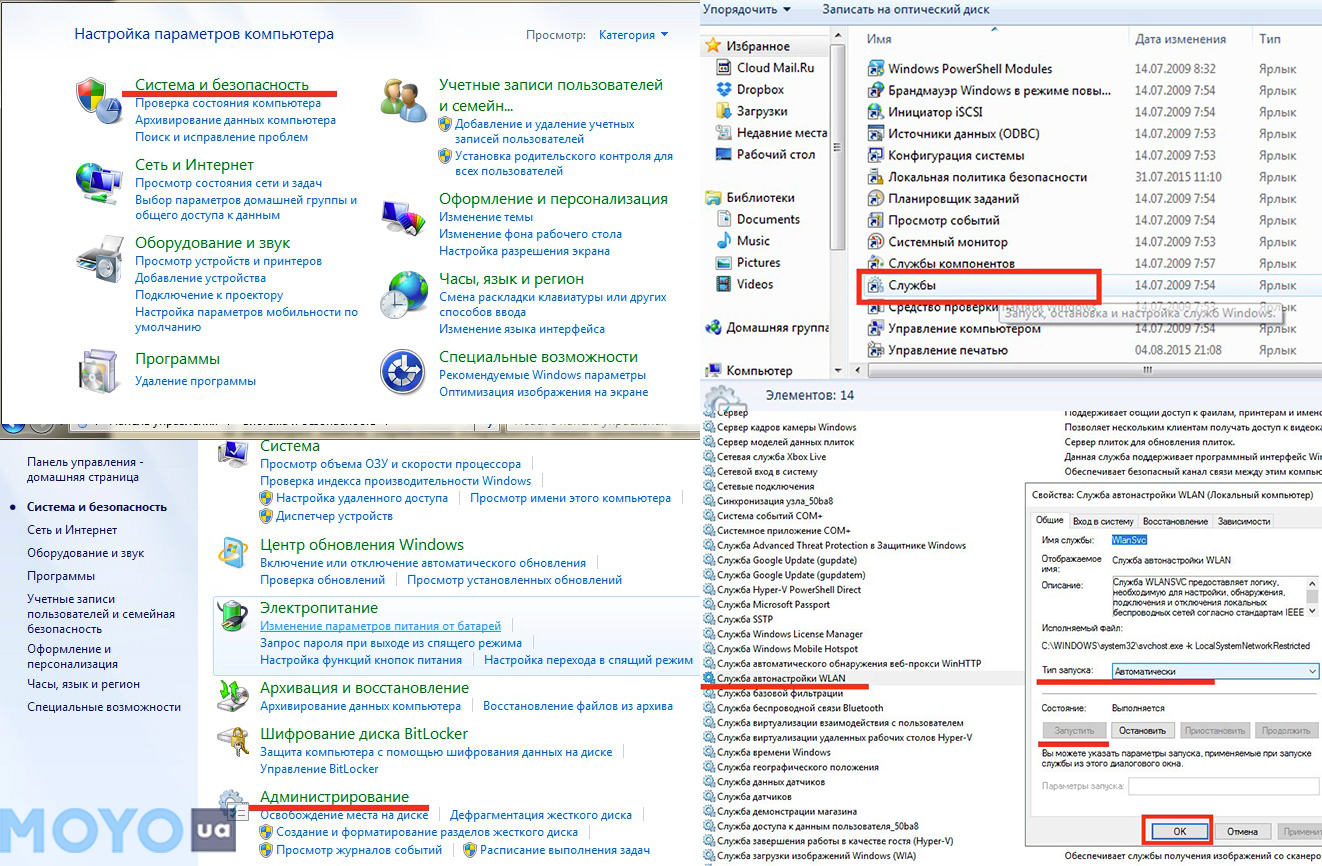Click the Параметры запуска input field
1322x866 pixels.
1223,786
